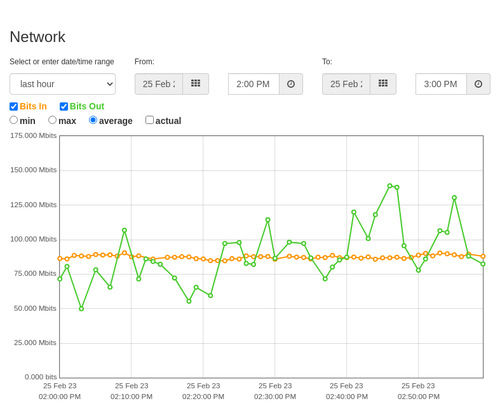Click the 02:40:00 PM time axis label
This screenshot has height=403, width=500.
[347, 397]
